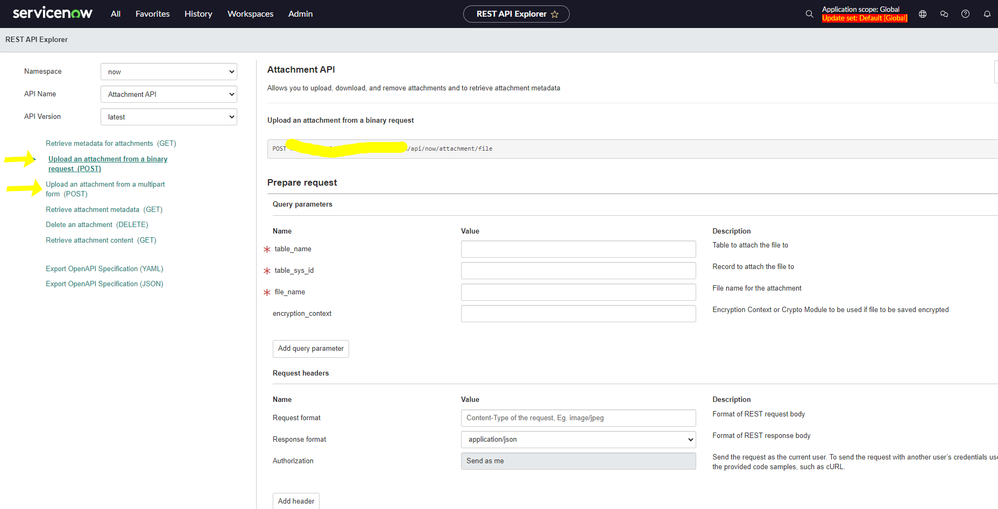The height and width of the screenshot is (509, 998).
Task: Open Delete an attachment (DELETE)
Action: click(x=97, y=225)
